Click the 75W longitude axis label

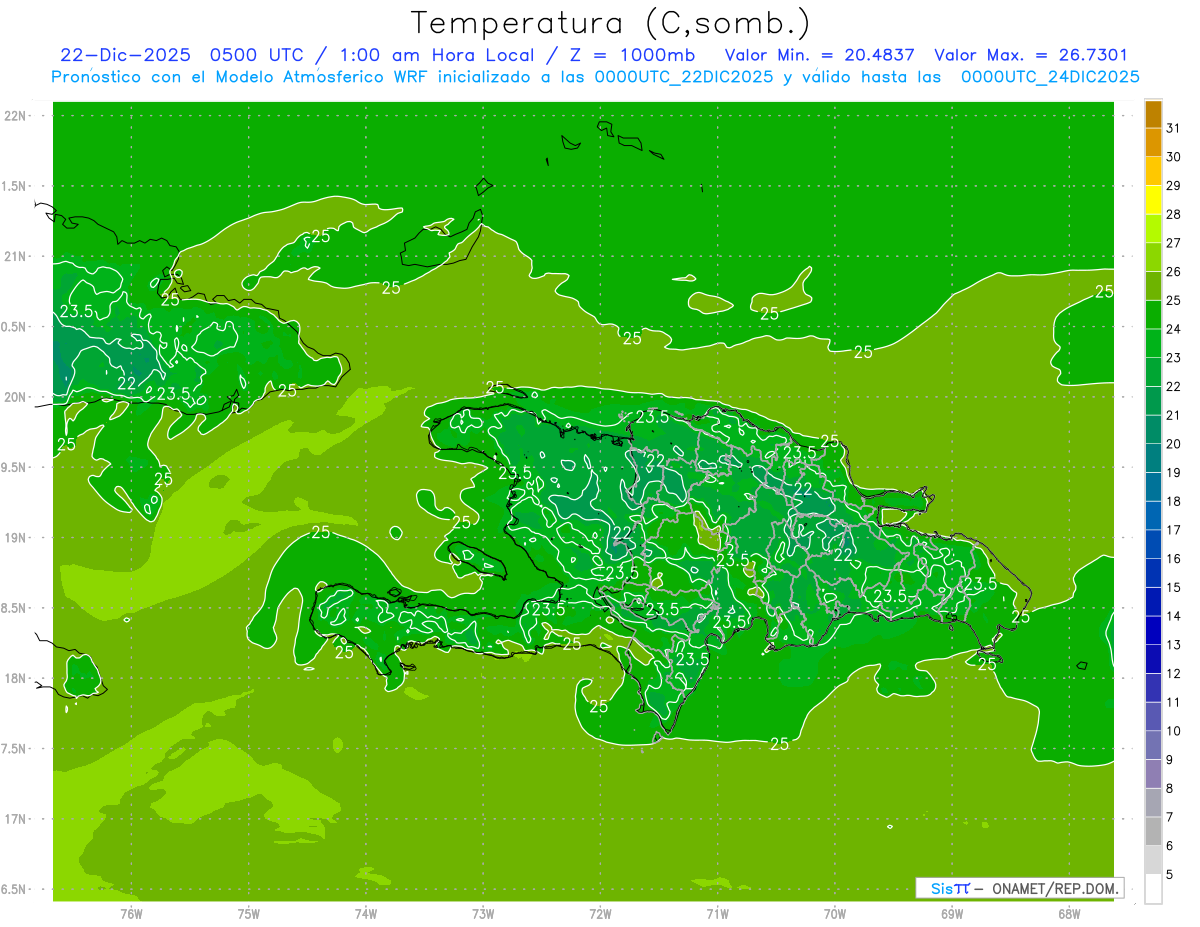click(249, 913)
